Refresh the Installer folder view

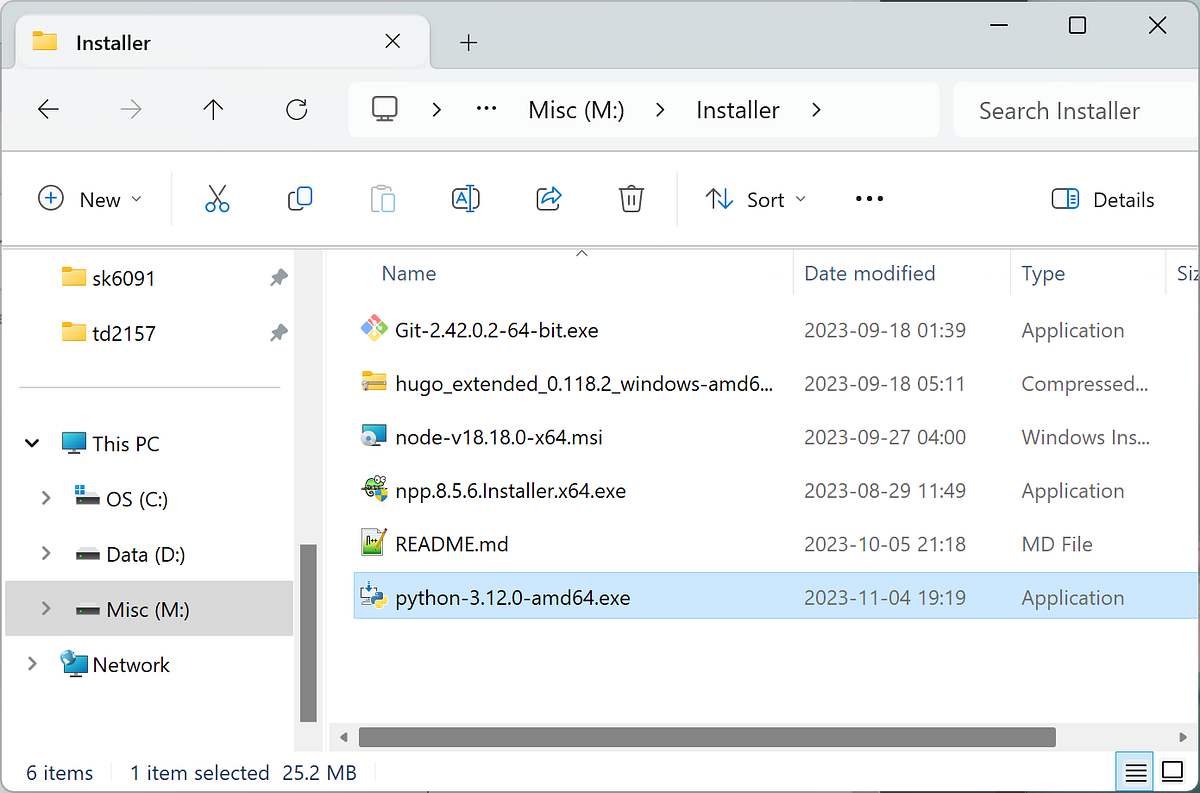[296, 110]
